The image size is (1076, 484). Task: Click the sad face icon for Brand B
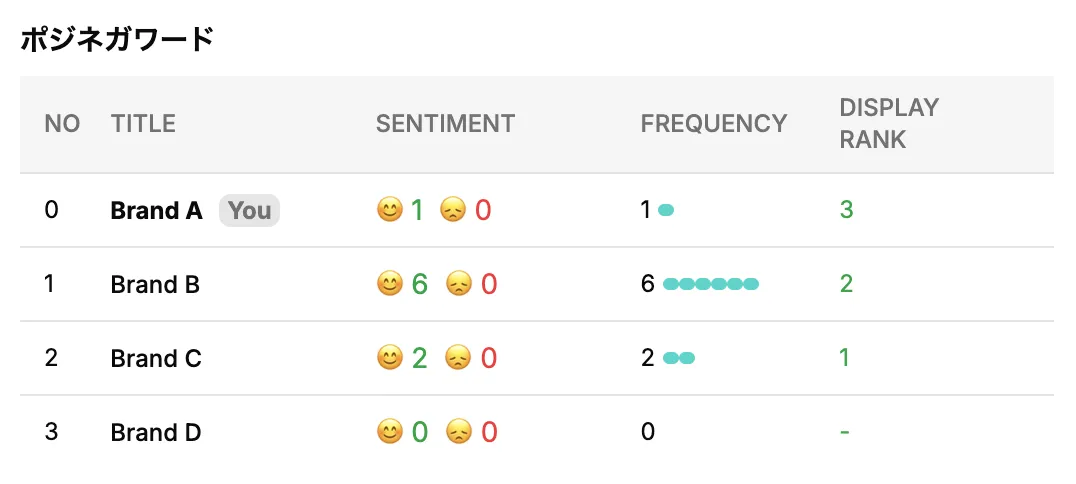pos(458,284)
